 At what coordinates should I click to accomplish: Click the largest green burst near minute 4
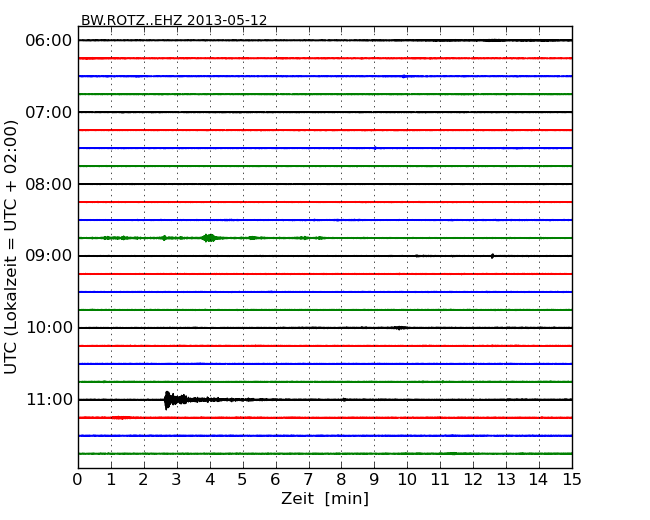(209, 238)
